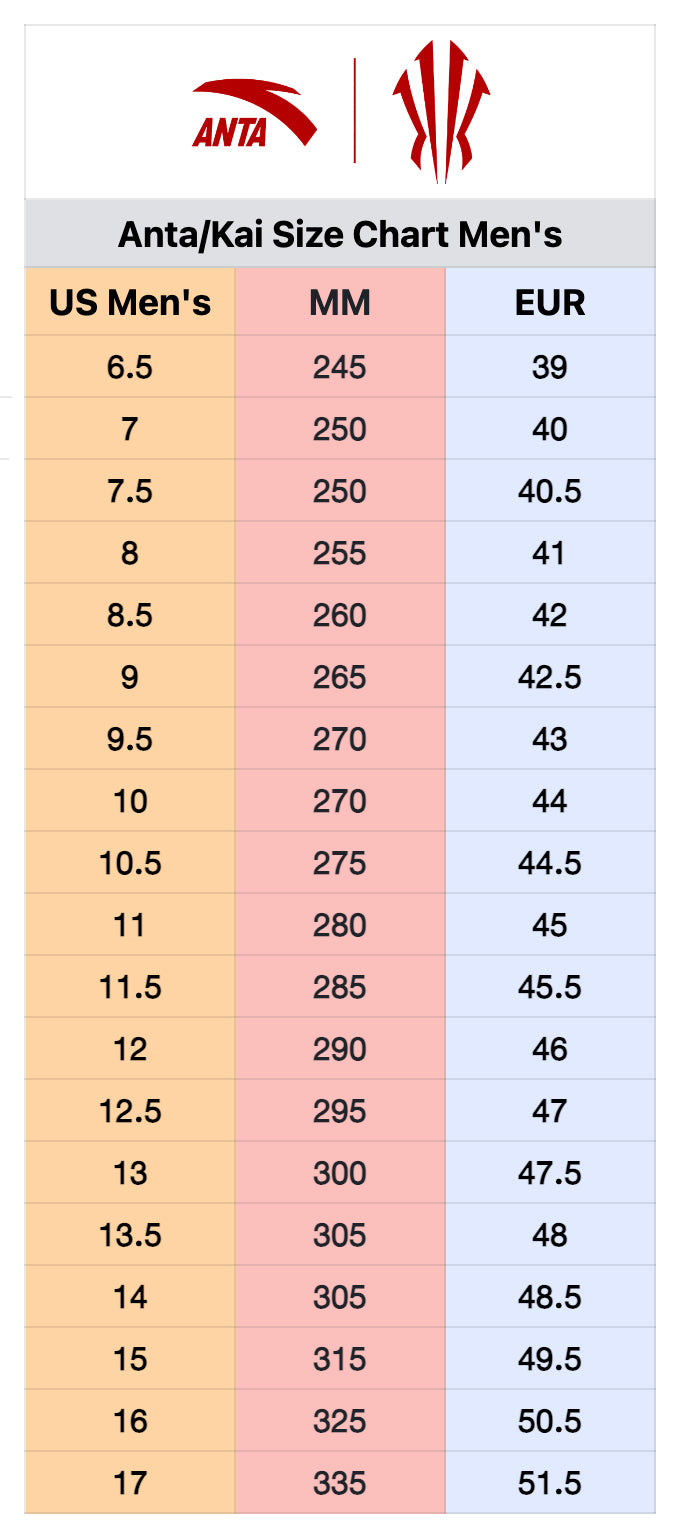Select the 300 MM cell

[340, 1173]
